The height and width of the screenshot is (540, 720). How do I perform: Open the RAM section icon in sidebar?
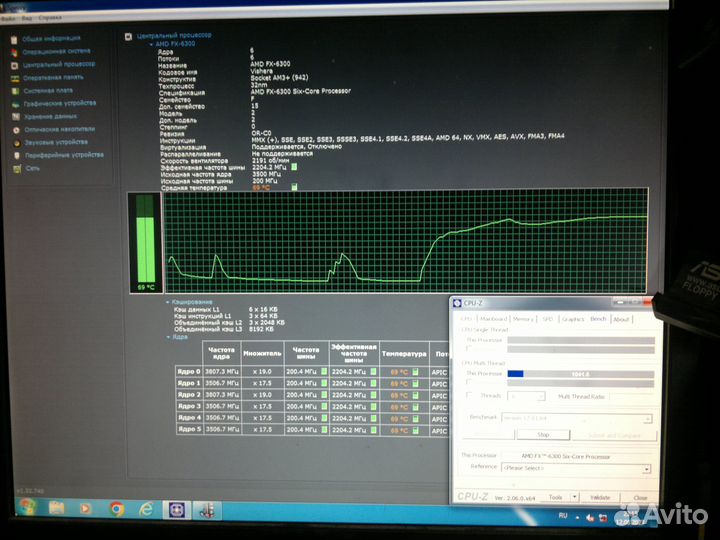pos(15,79)
